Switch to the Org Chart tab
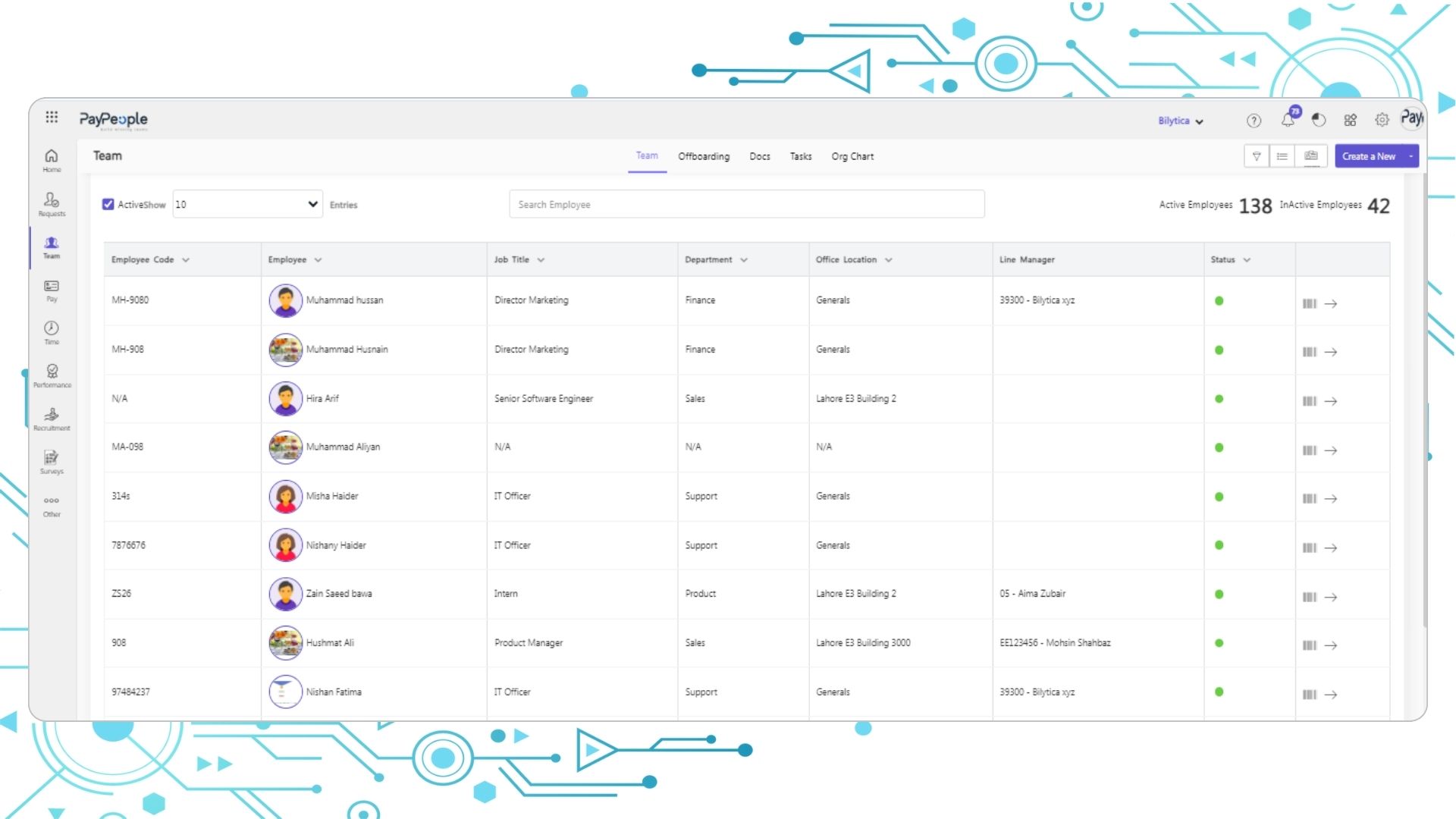The width and height of the screenshot is (1456, 819). click(852, 156)
